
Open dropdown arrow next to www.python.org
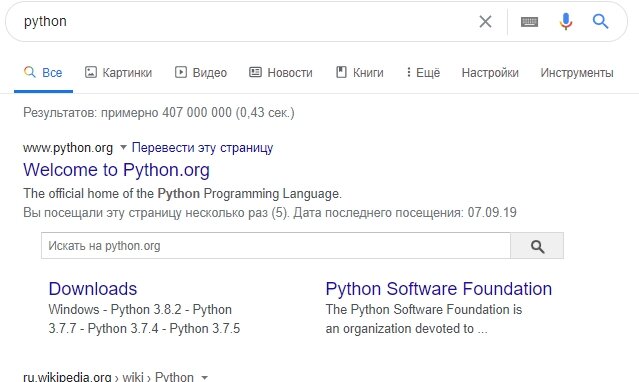pyautogui.click(x=123, y=147)
